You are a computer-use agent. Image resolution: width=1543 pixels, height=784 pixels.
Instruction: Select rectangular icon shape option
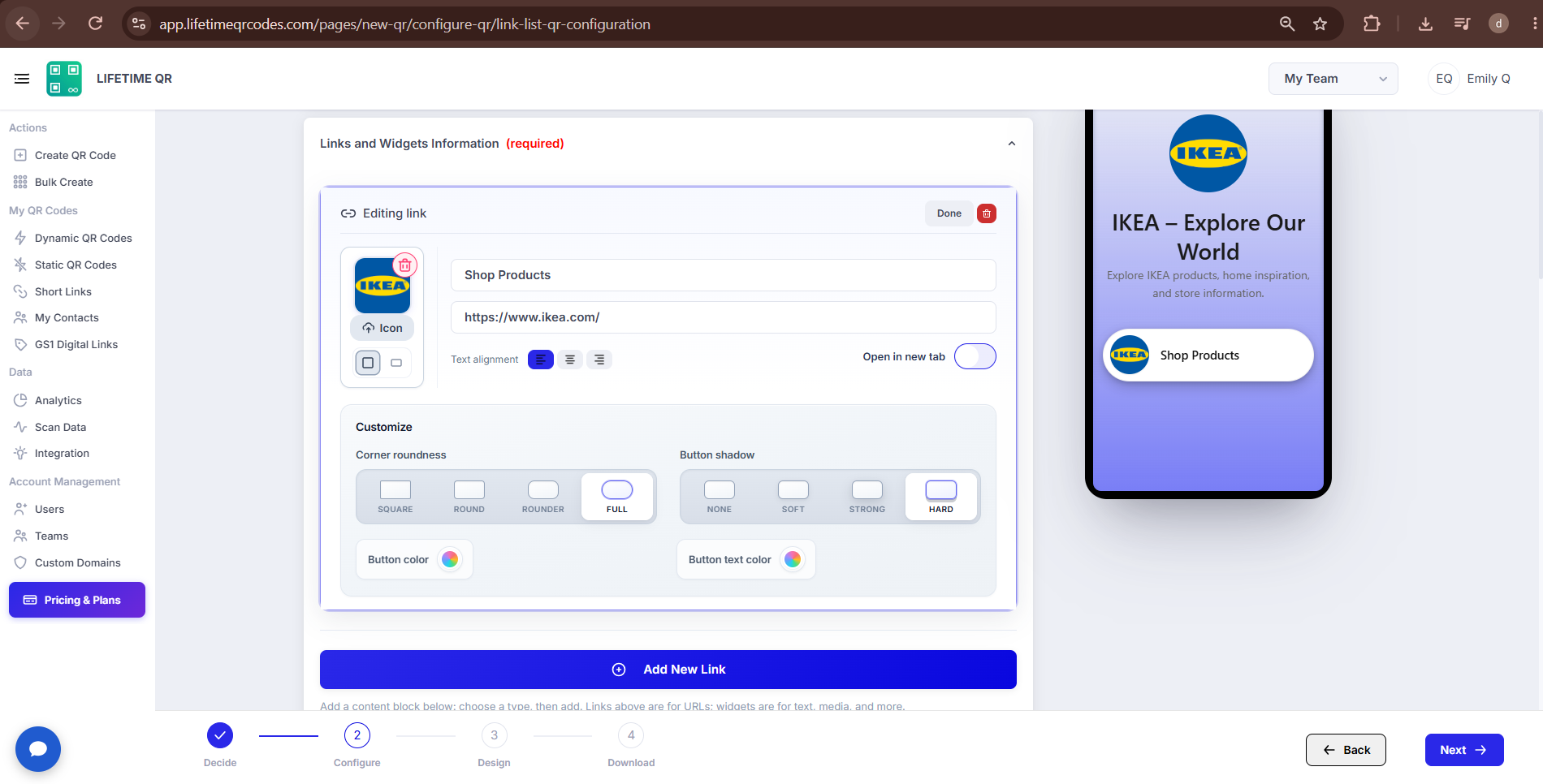[396, 363]
